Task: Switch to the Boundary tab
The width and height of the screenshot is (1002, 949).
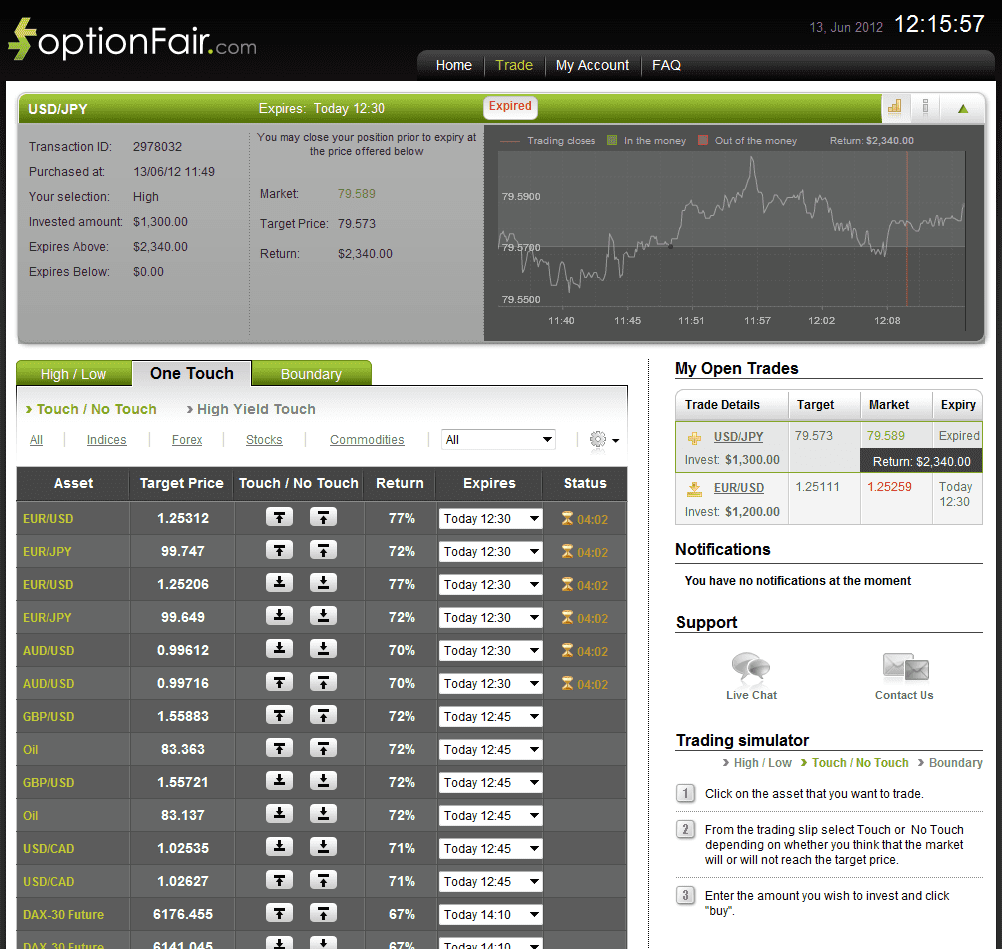Action: (311, 374)
